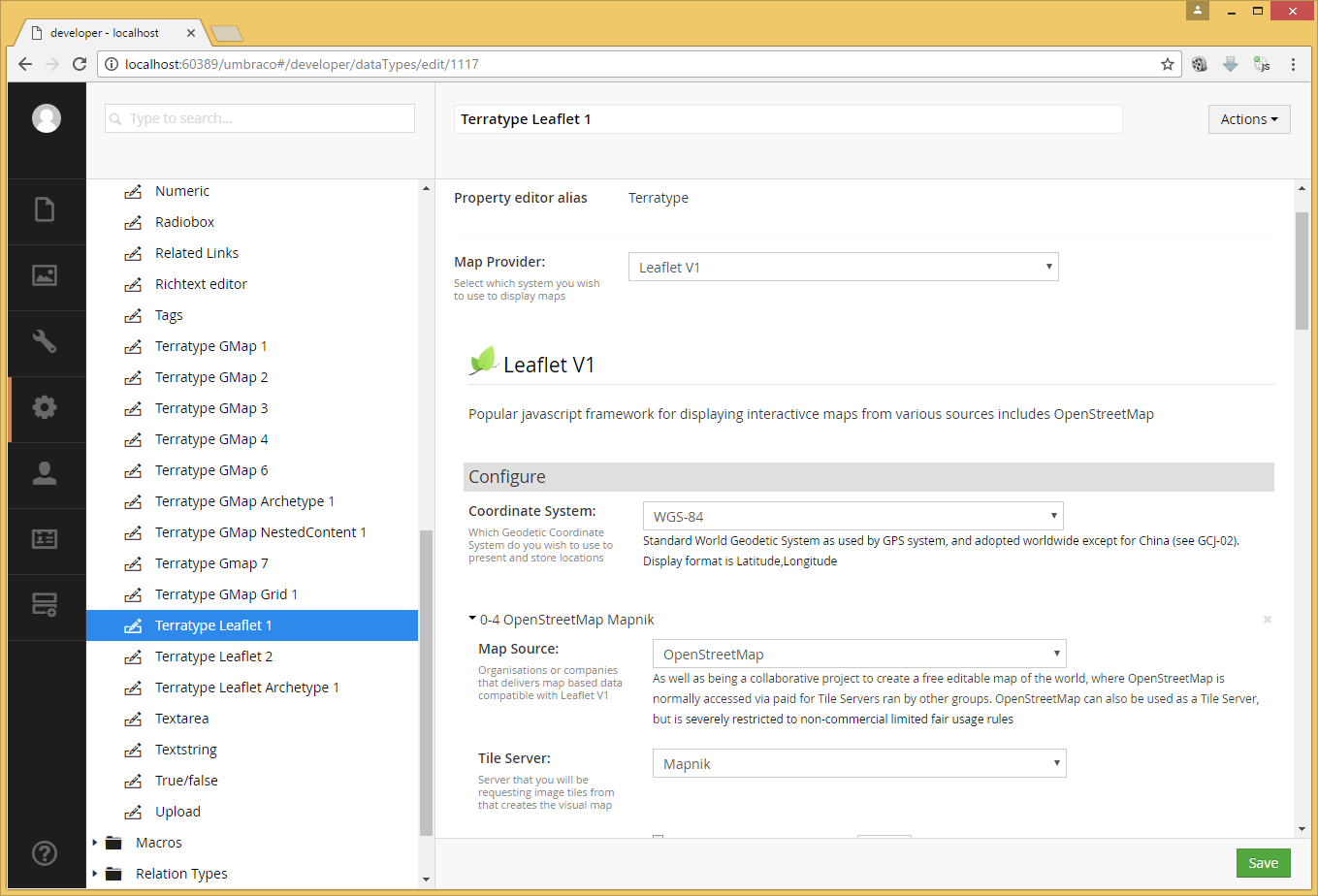Click the main panel scrollbar thumb
Screen dimensions: 1318x896
(1302, 272)
